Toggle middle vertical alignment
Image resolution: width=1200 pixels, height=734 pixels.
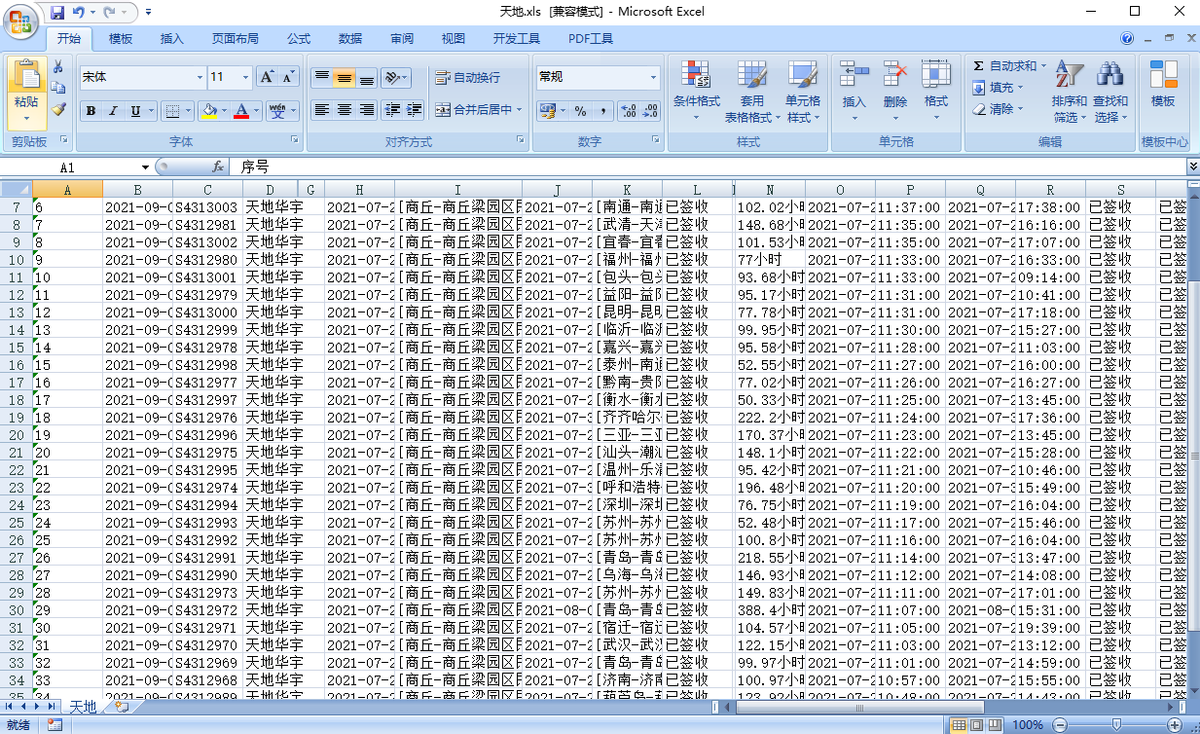pyautogui.click(x=344, y=77)
